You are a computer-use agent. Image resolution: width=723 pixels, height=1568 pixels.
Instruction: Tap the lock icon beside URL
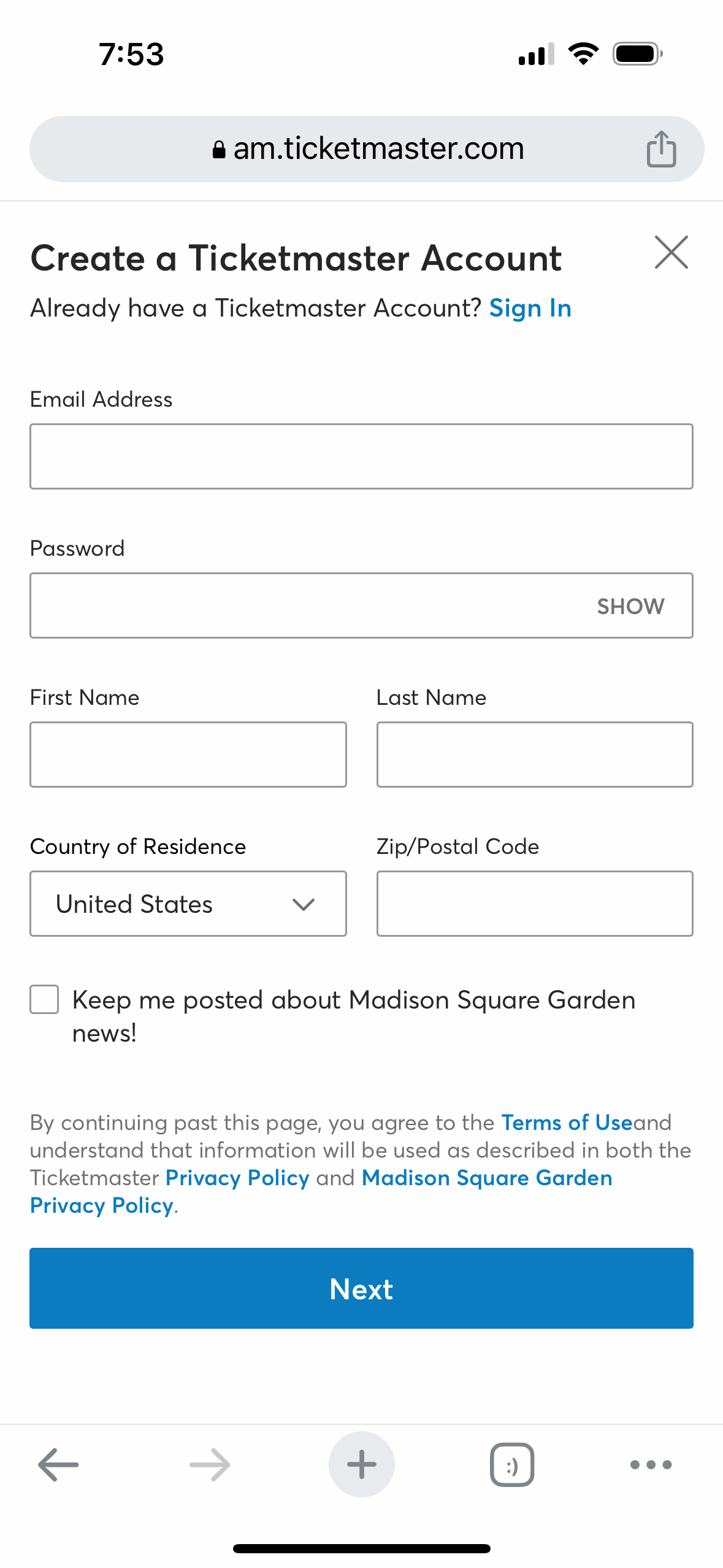pyautogui.click(x=219, y=149)
